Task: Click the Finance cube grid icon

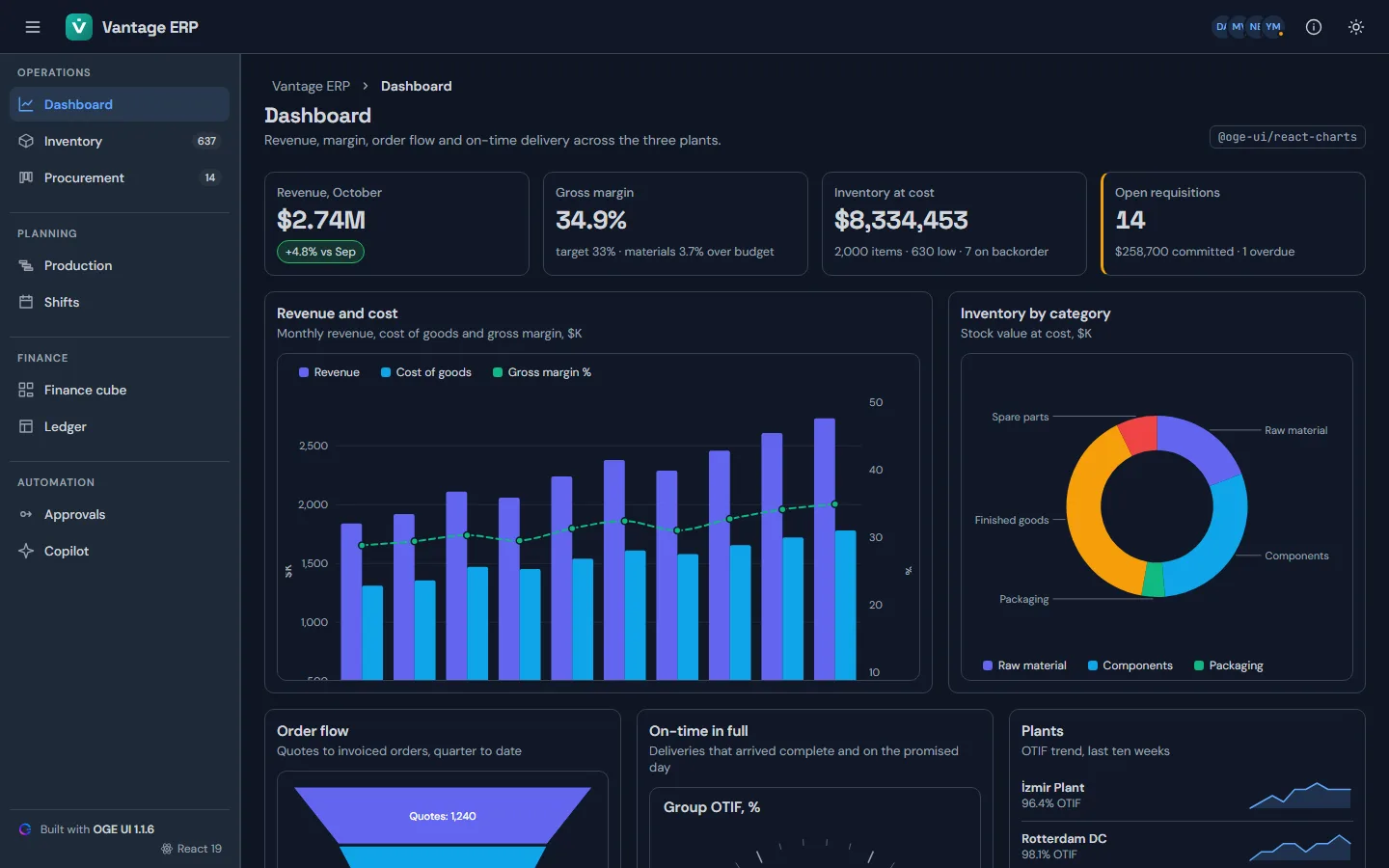Action: point(26,390)
